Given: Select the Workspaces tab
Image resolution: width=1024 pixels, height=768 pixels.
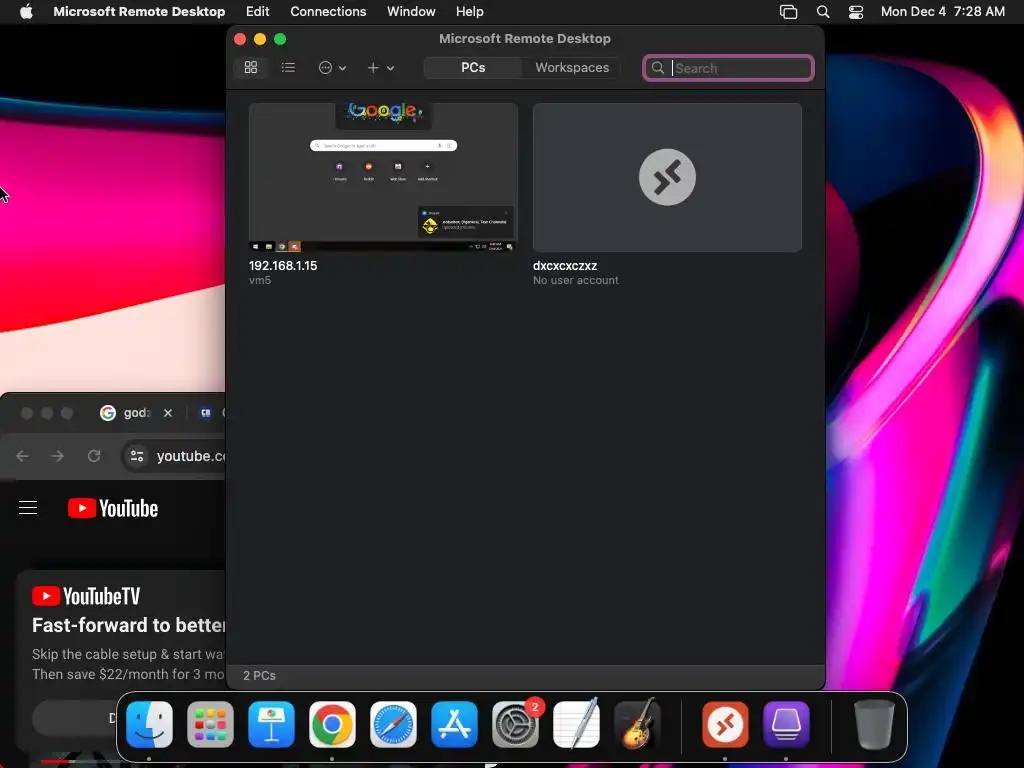Looking at the screenshot, I should (572, 67).
